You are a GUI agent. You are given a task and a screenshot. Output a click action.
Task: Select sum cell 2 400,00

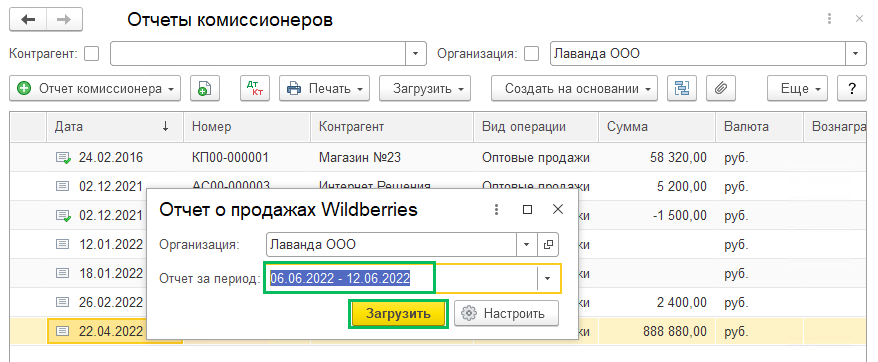point(657,303)
